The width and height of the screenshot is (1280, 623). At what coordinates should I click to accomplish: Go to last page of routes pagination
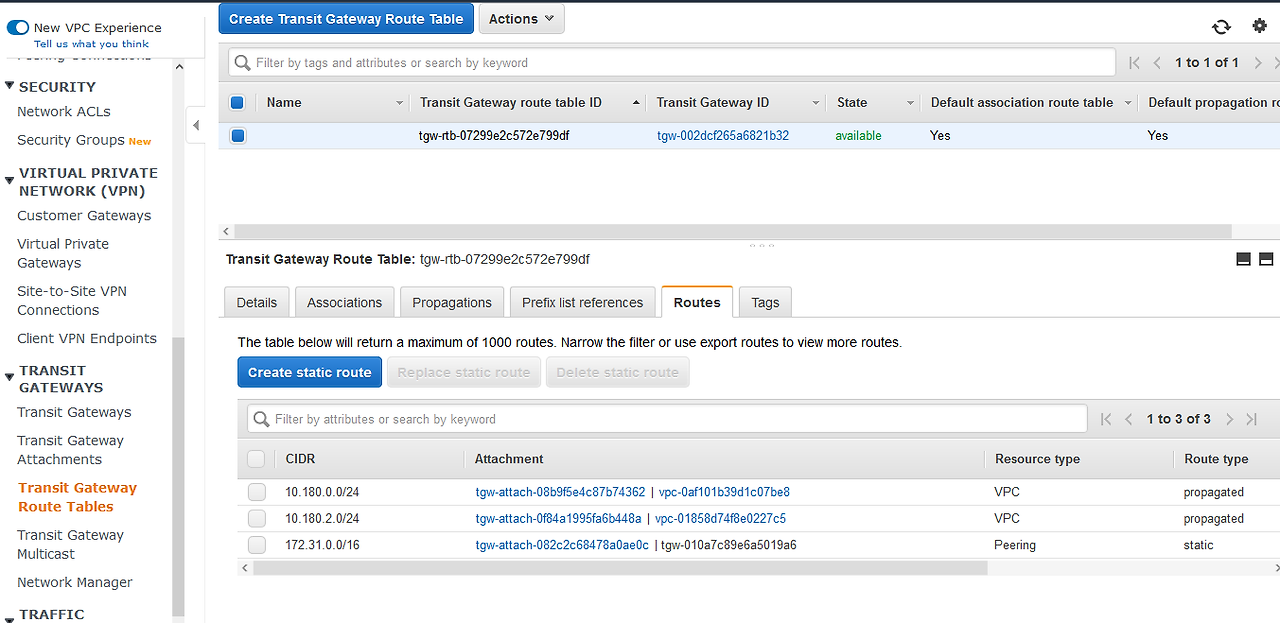coord(1252,419)
